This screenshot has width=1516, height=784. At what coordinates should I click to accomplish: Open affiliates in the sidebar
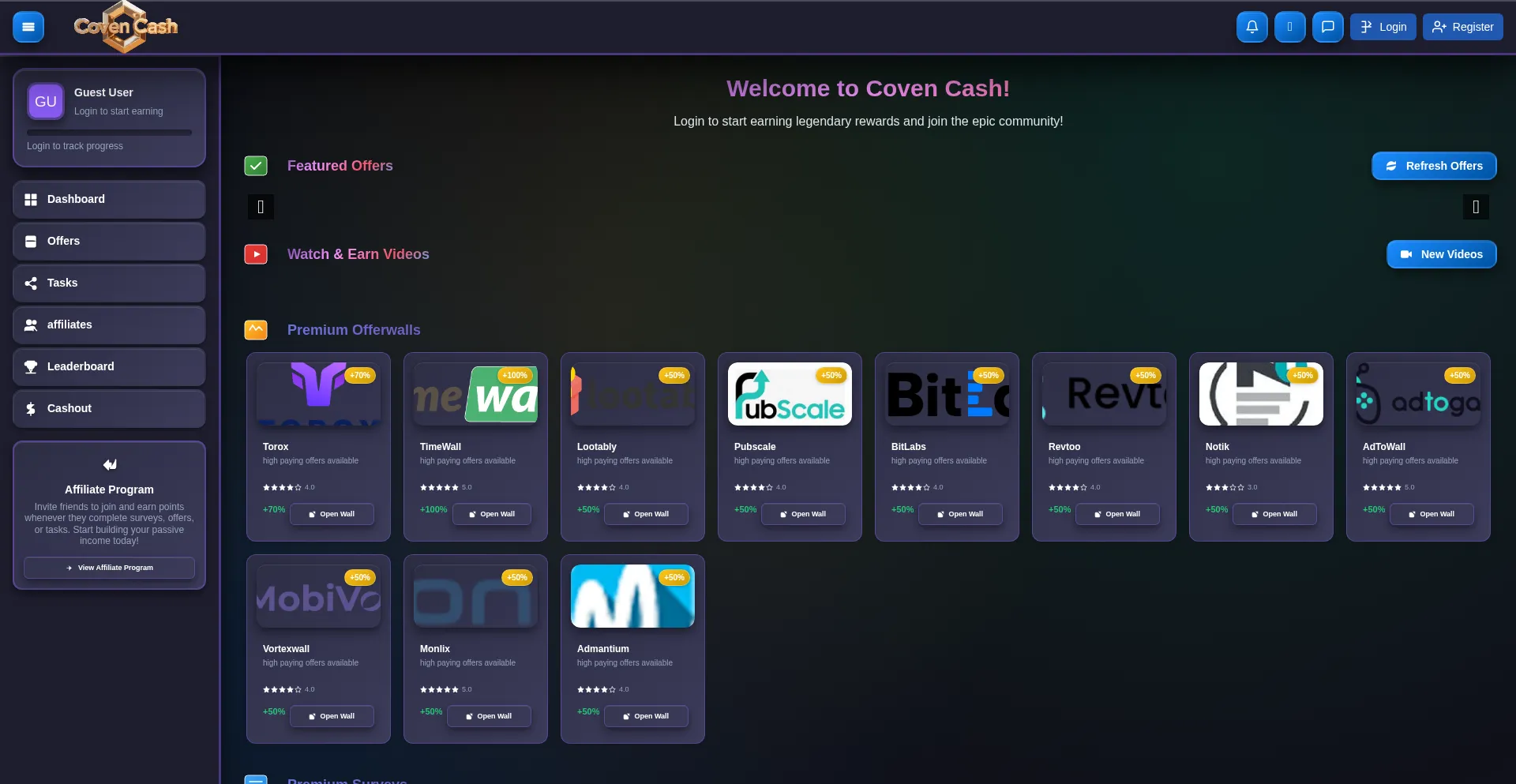tap(109, 324)
